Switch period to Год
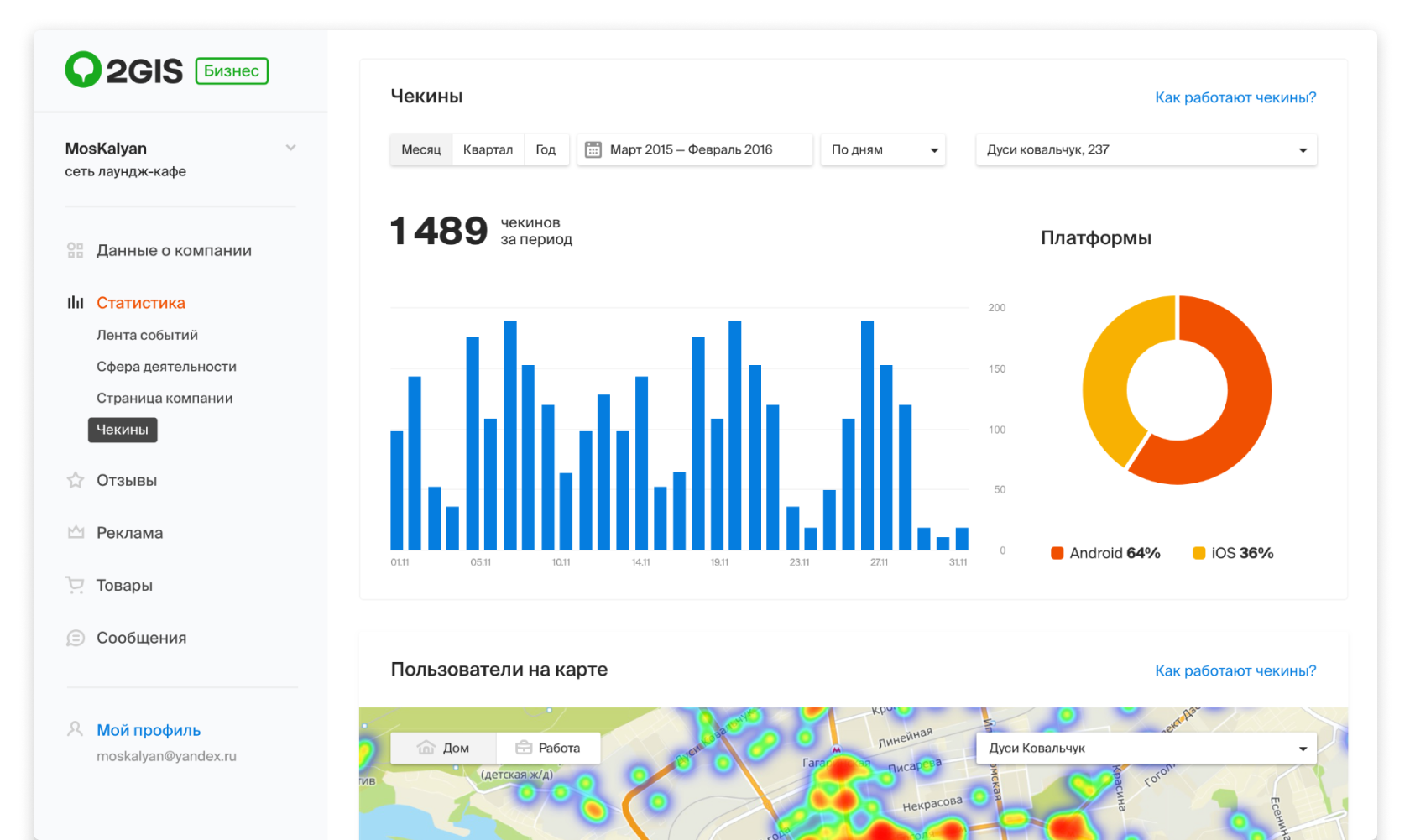1410x840 pixels. click(x=546, y=149)
